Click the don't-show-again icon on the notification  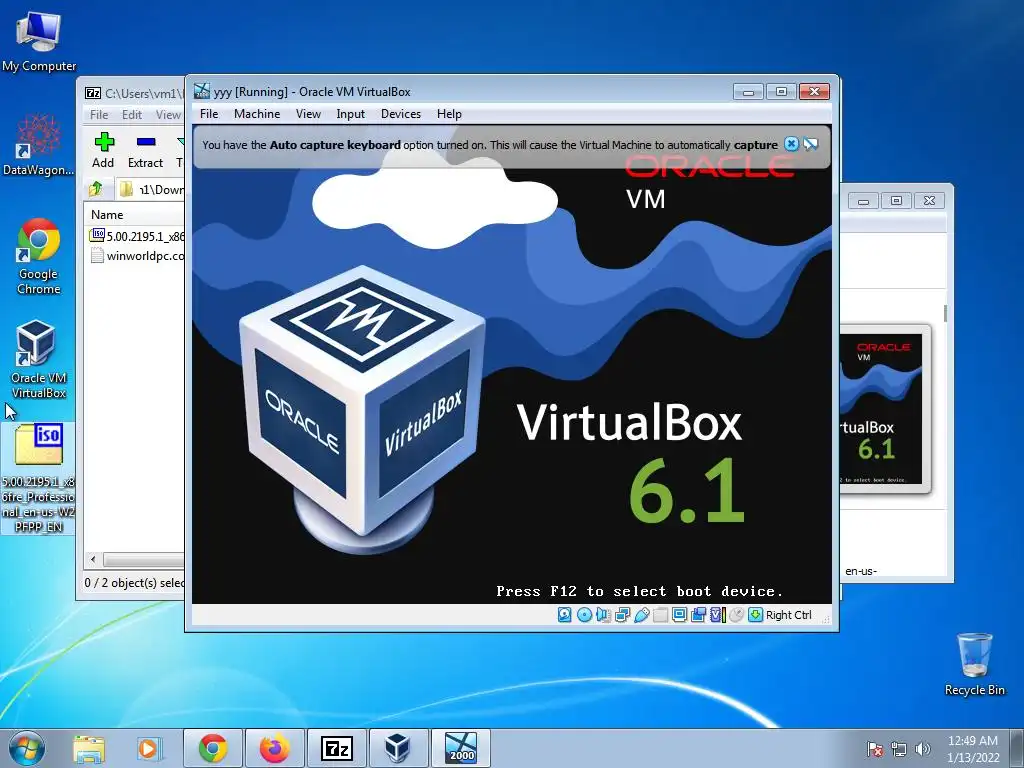(x=811, y=144)
